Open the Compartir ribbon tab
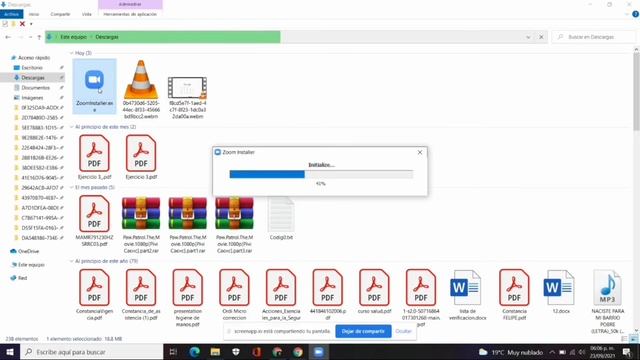This screenshot has height=360, width=640. pyautogui.click(x=60, y=14)
